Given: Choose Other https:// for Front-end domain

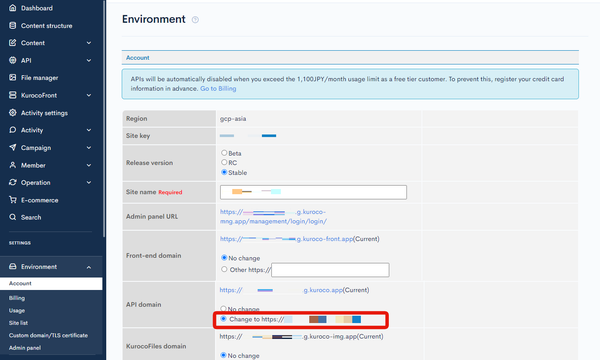Looking at the screenshot, I should [224, 269].
